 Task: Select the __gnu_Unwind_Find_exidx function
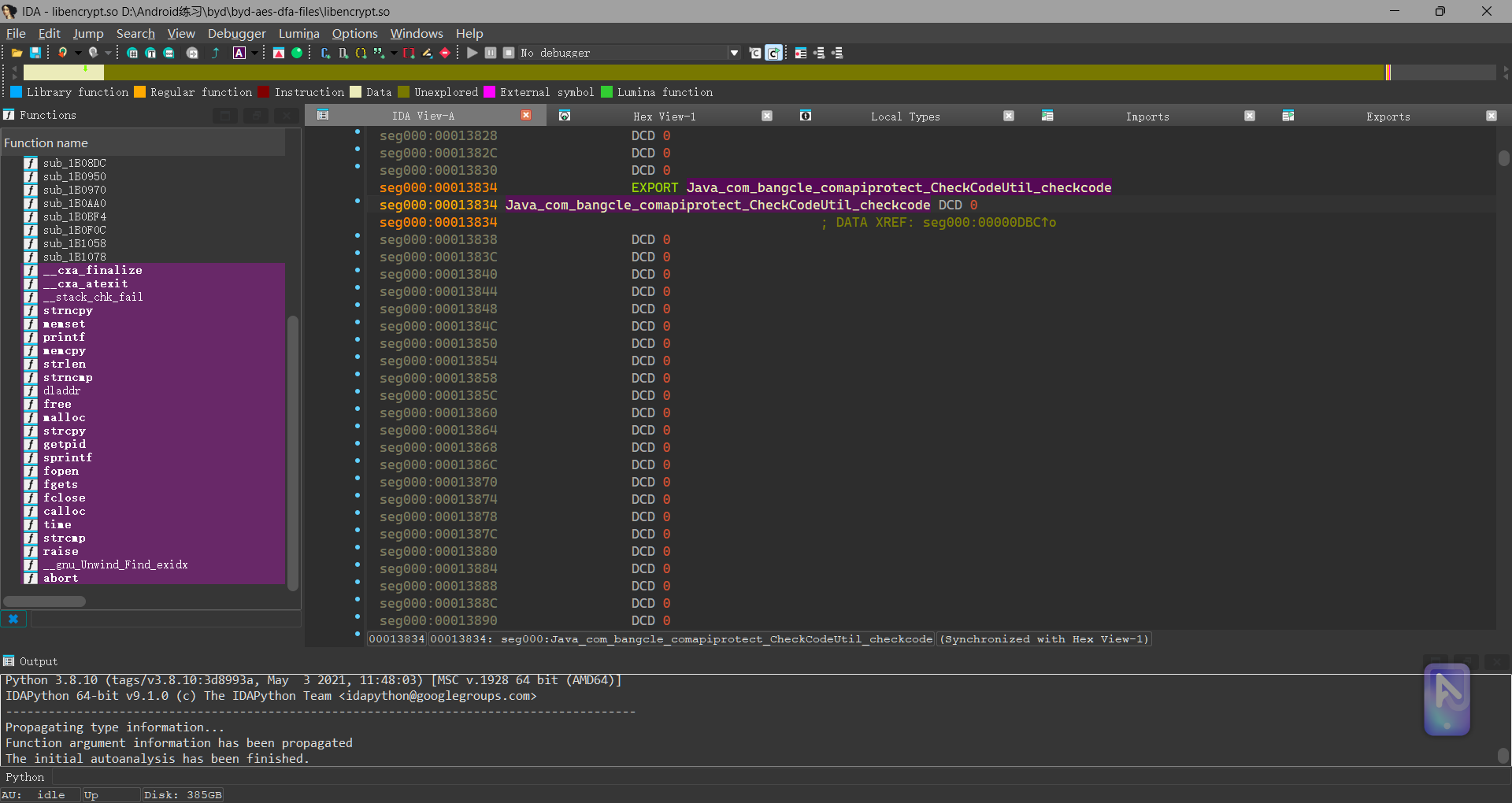[x=115, y=564]
